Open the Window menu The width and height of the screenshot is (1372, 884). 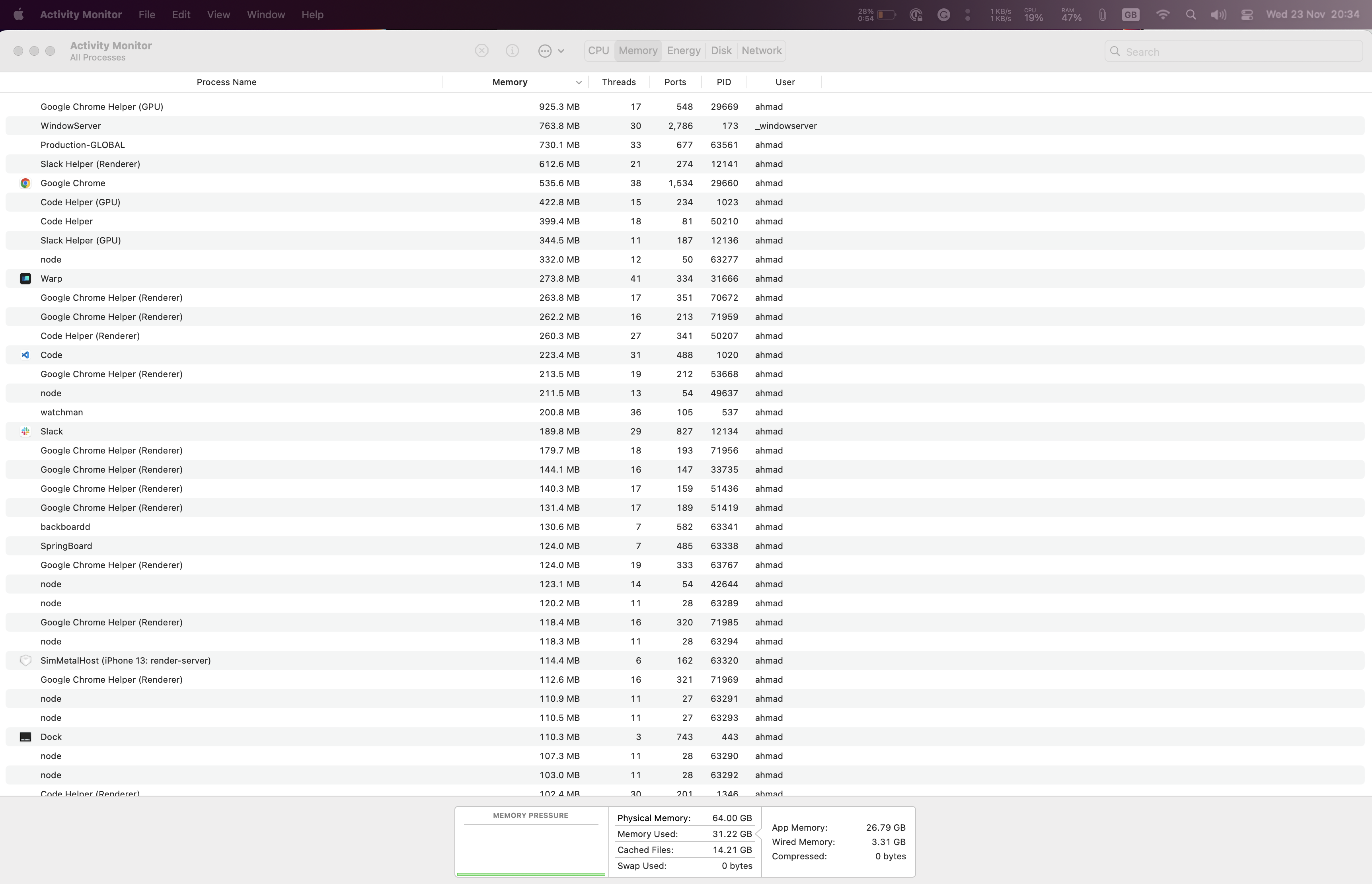[x=266, y=14]
